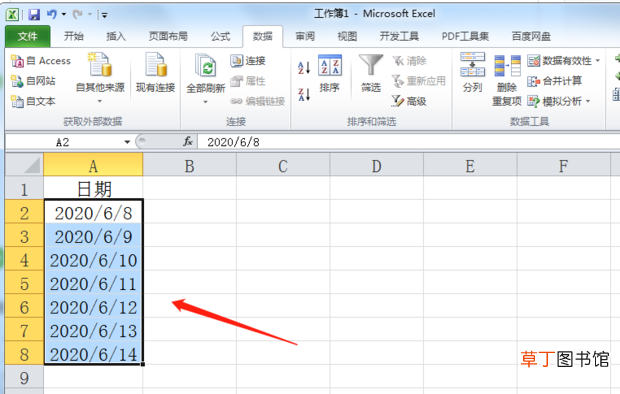Open the Name Box dropdown arrow
The height and width of the screenshot is (394, 620).
tap(127, 142)
